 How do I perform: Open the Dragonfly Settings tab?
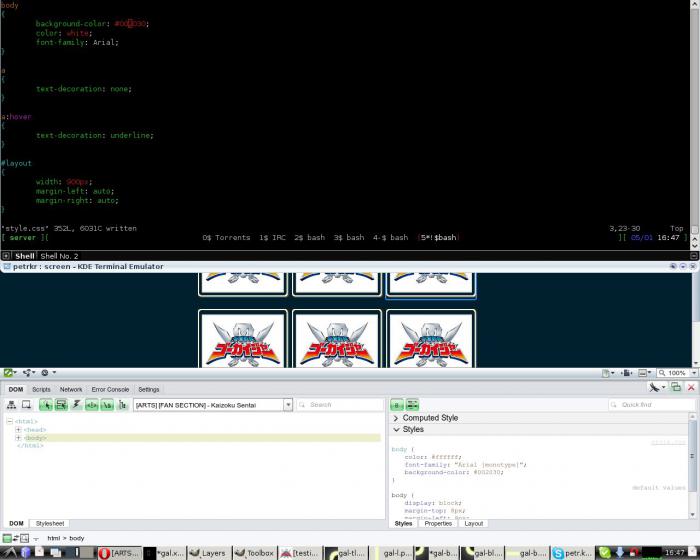[x=149, y=389]
